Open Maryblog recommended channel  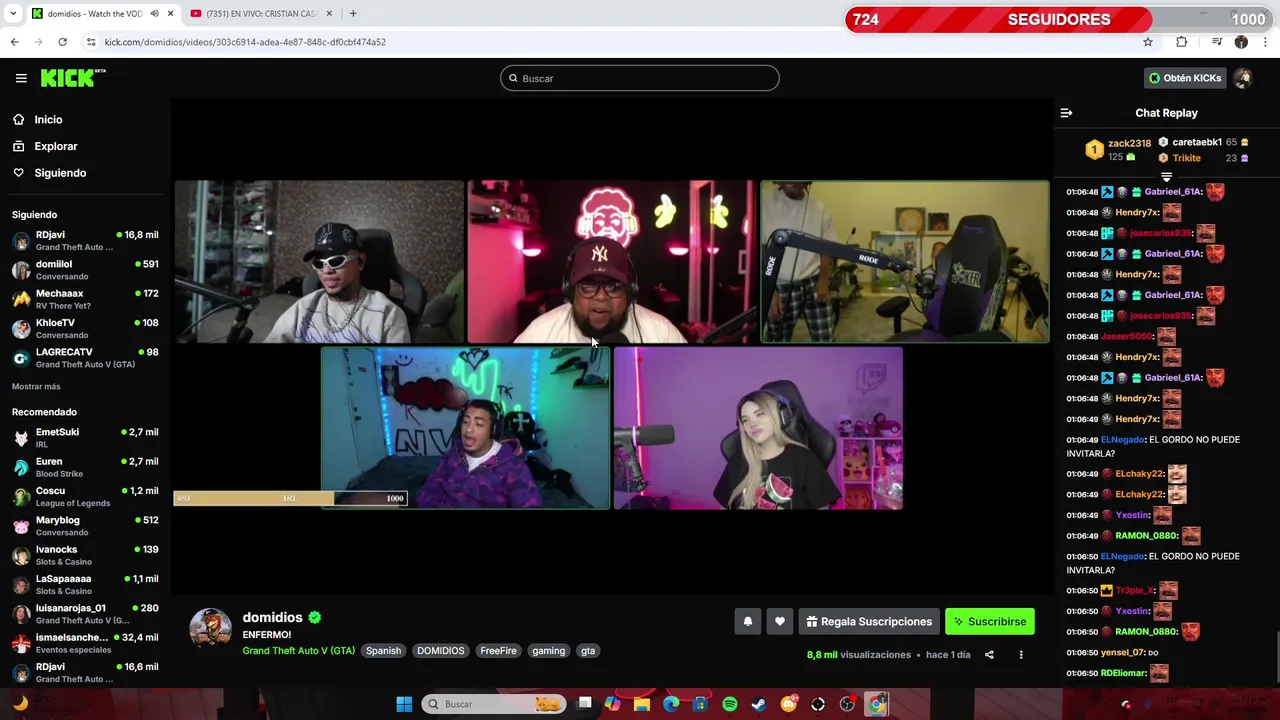85,526
